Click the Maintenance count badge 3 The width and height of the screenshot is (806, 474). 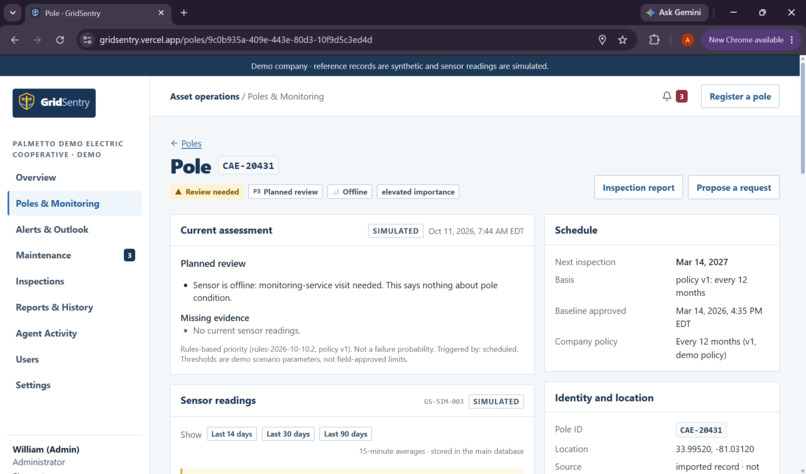coord(129,255)
